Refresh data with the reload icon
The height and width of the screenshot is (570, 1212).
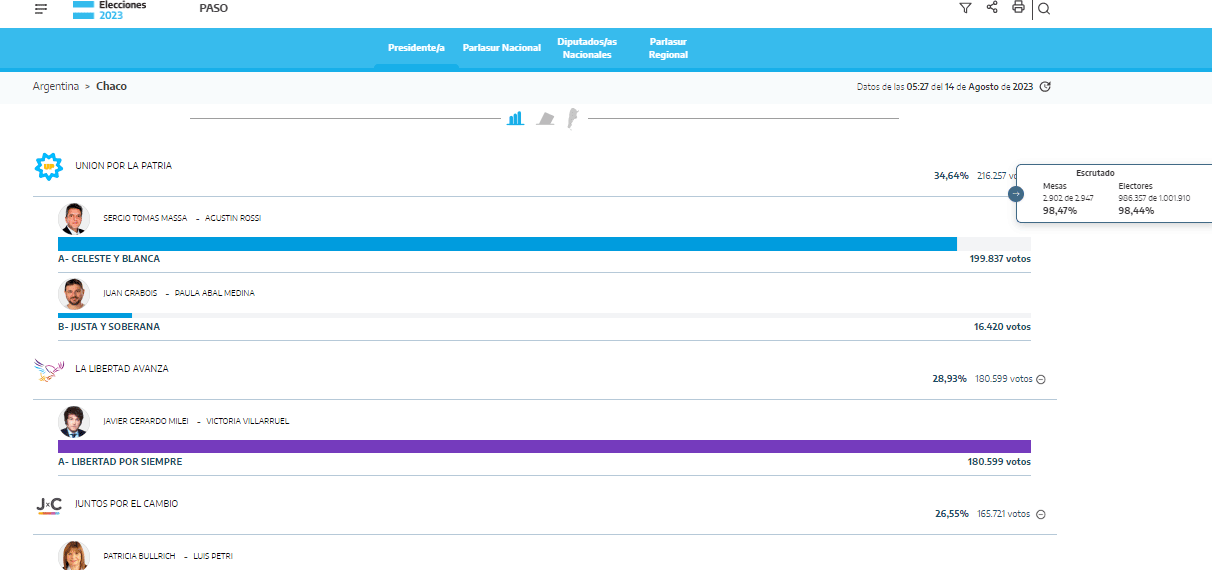click(1045, 87)
